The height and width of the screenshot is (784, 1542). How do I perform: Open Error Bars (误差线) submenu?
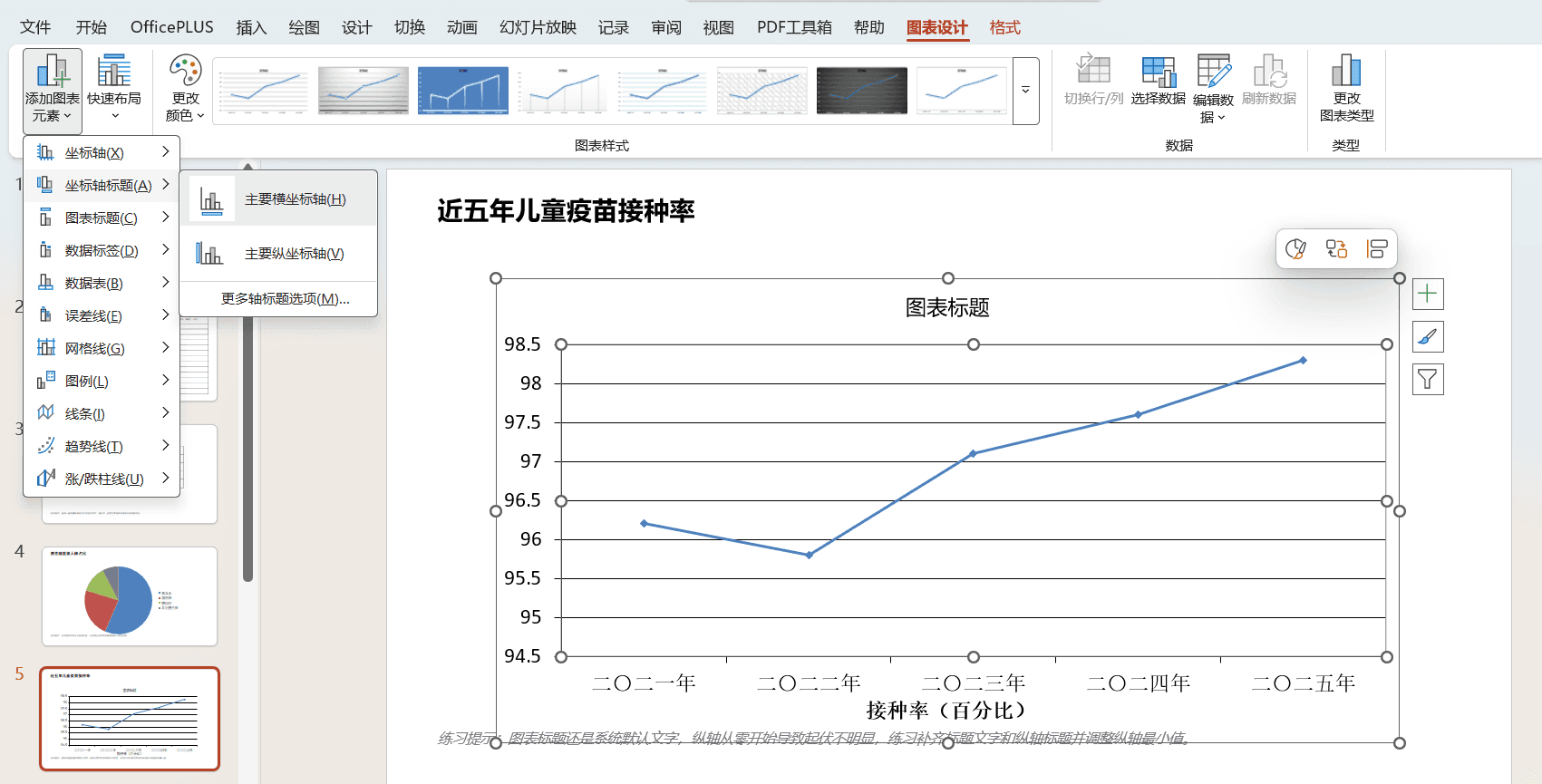click(x=102, y=315)
